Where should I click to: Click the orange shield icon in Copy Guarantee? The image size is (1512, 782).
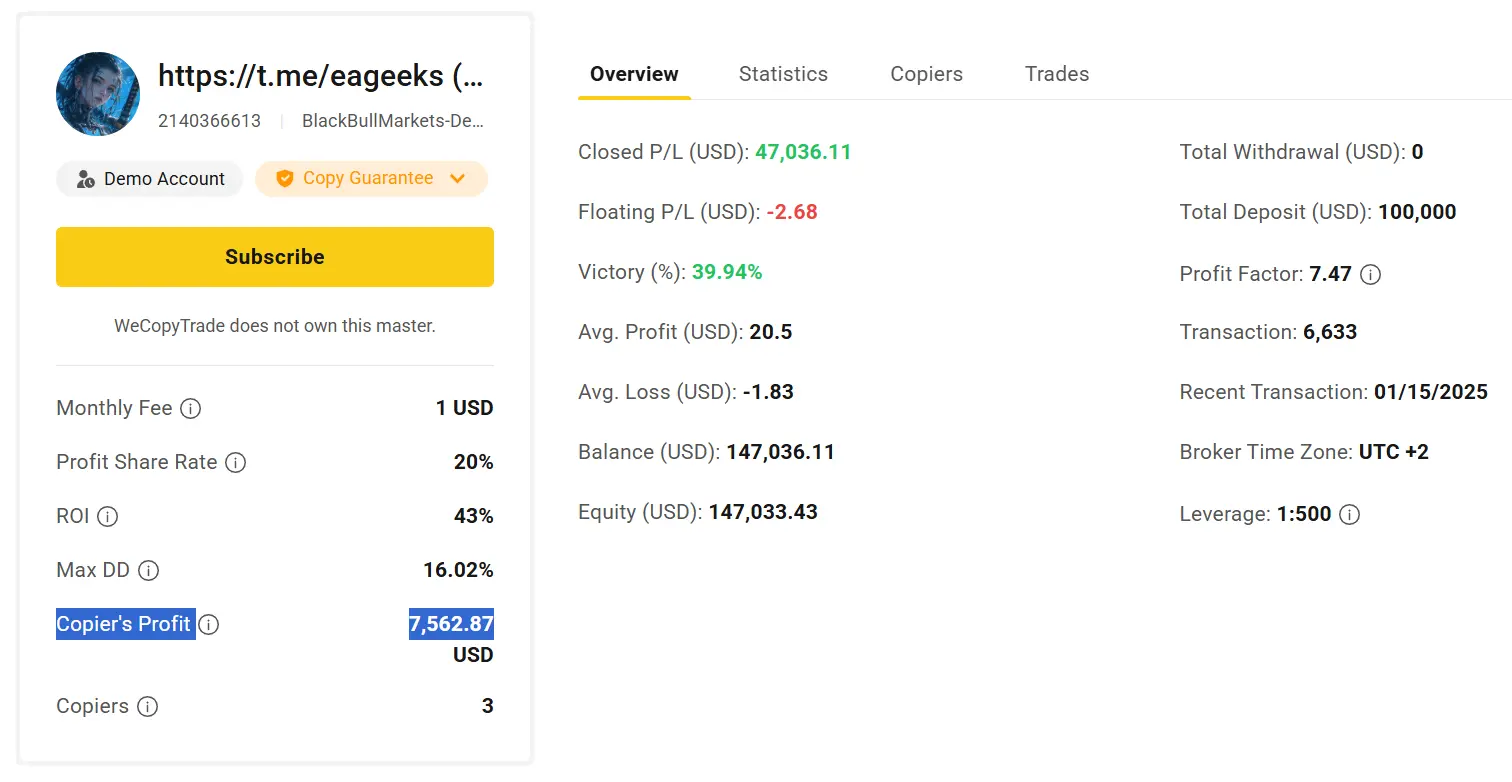[285, 179]
